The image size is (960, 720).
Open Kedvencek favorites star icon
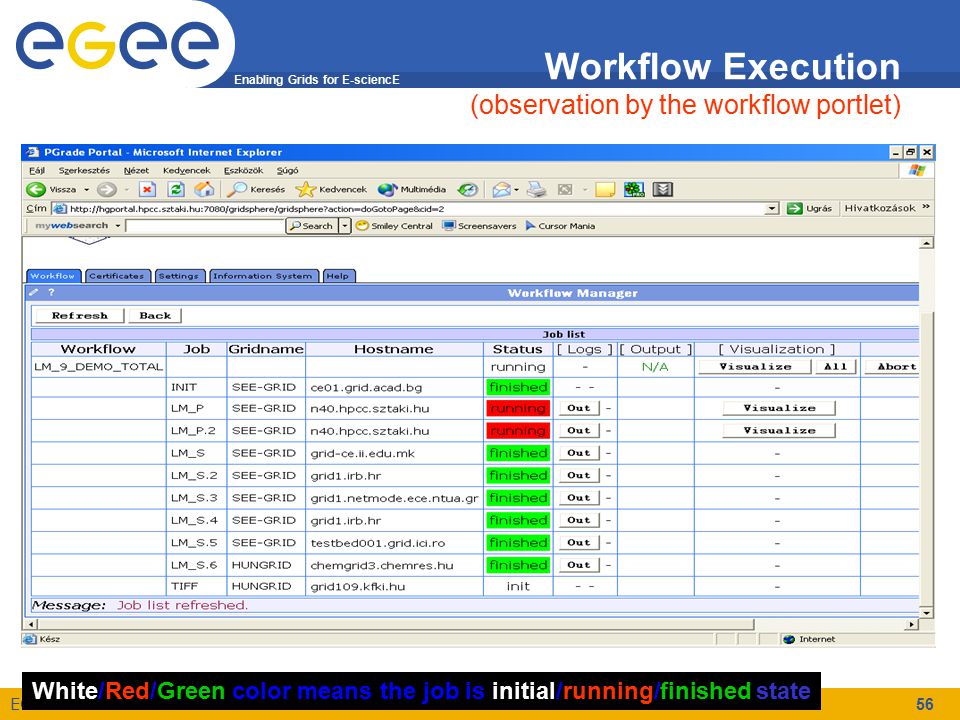coord(305,190)
